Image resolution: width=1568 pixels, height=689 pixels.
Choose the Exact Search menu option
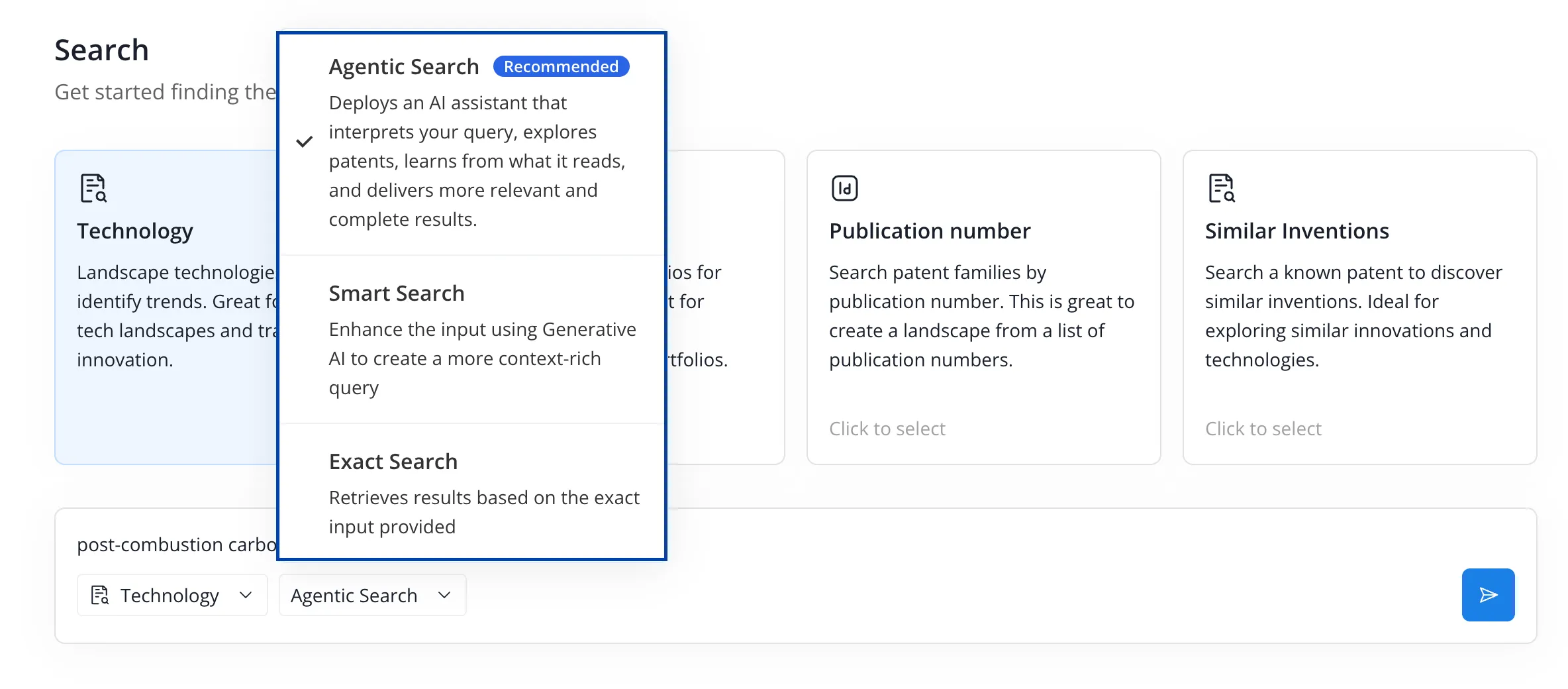tap(471, 492)
